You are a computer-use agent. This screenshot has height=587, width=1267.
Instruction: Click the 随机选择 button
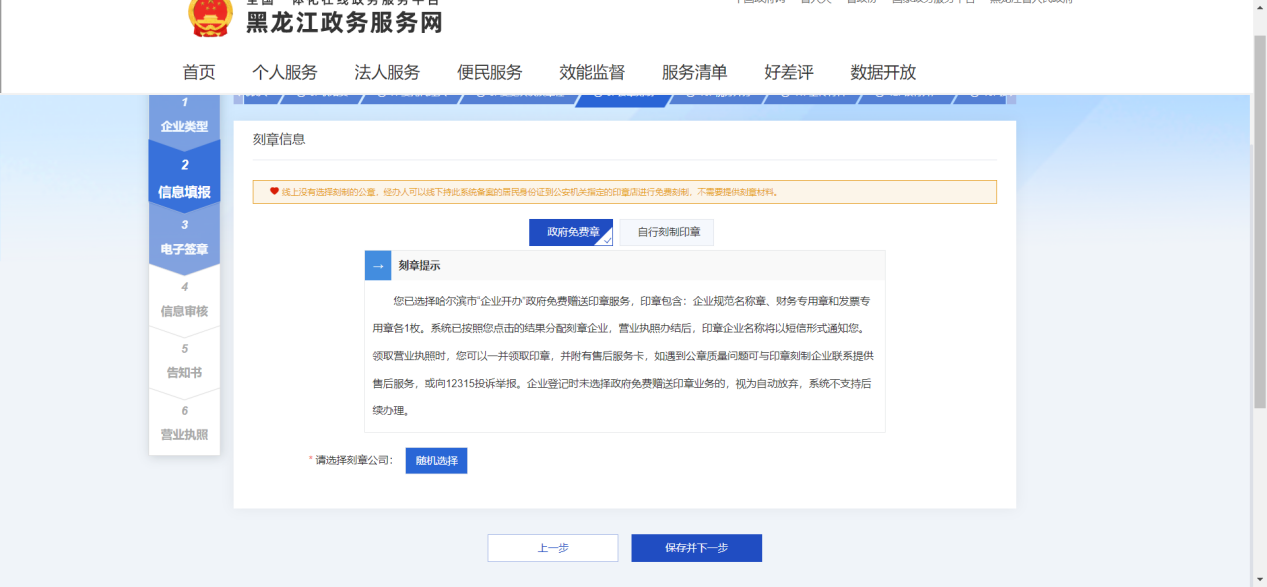[x=436, y=460]
